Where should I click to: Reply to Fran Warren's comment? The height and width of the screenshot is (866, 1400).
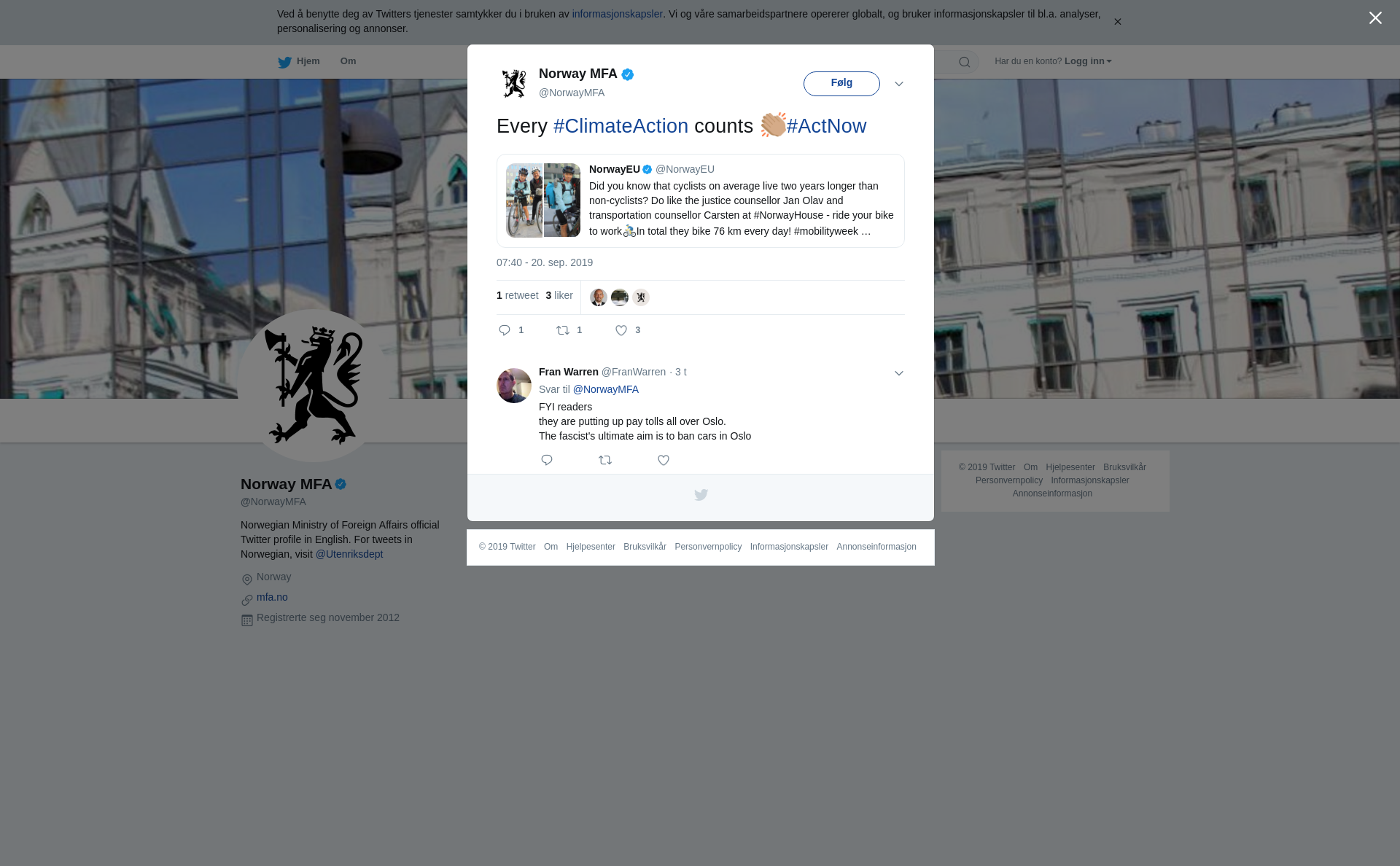[547, 460]
